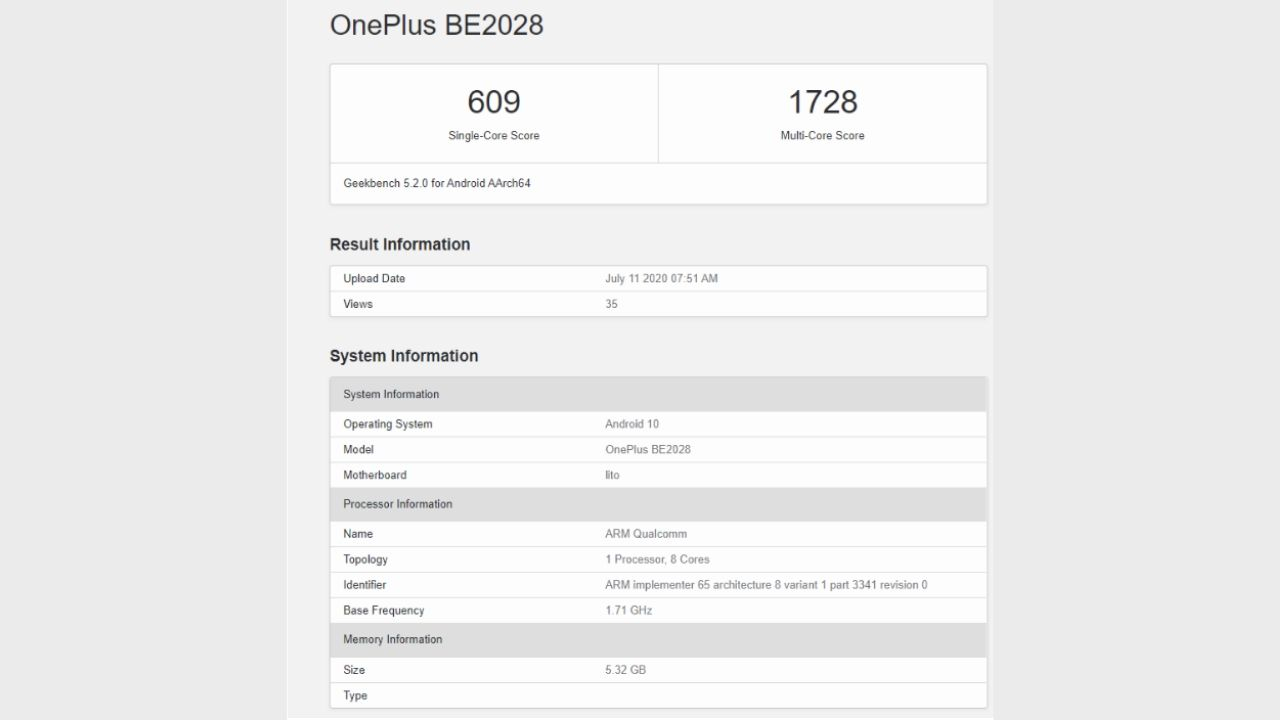Click the Processor Information header row
The height and width of the screenshot is (720, 1280).
[x=658, y=504]
